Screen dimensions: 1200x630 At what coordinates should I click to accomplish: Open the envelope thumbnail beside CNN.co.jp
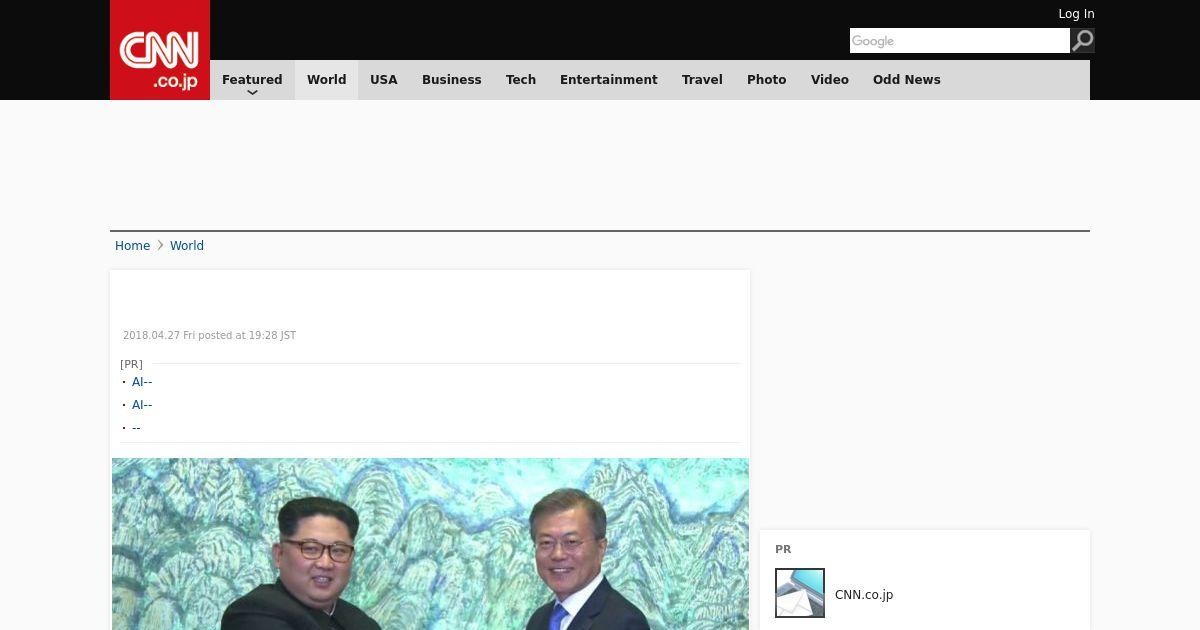[800, 593]
